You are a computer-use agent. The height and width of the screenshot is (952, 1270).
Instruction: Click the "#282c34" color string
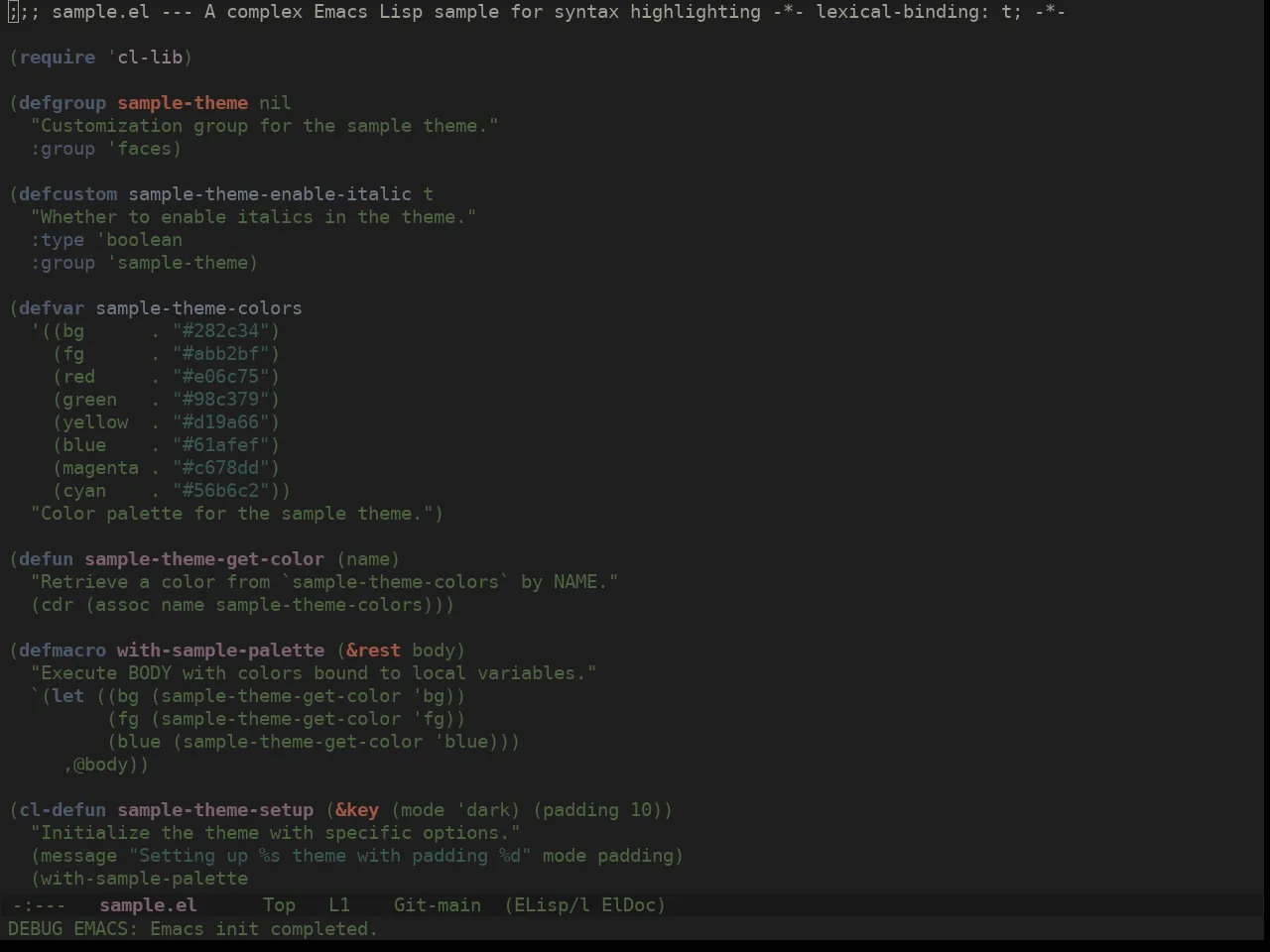pyautogui.click(x=221, y=331)
